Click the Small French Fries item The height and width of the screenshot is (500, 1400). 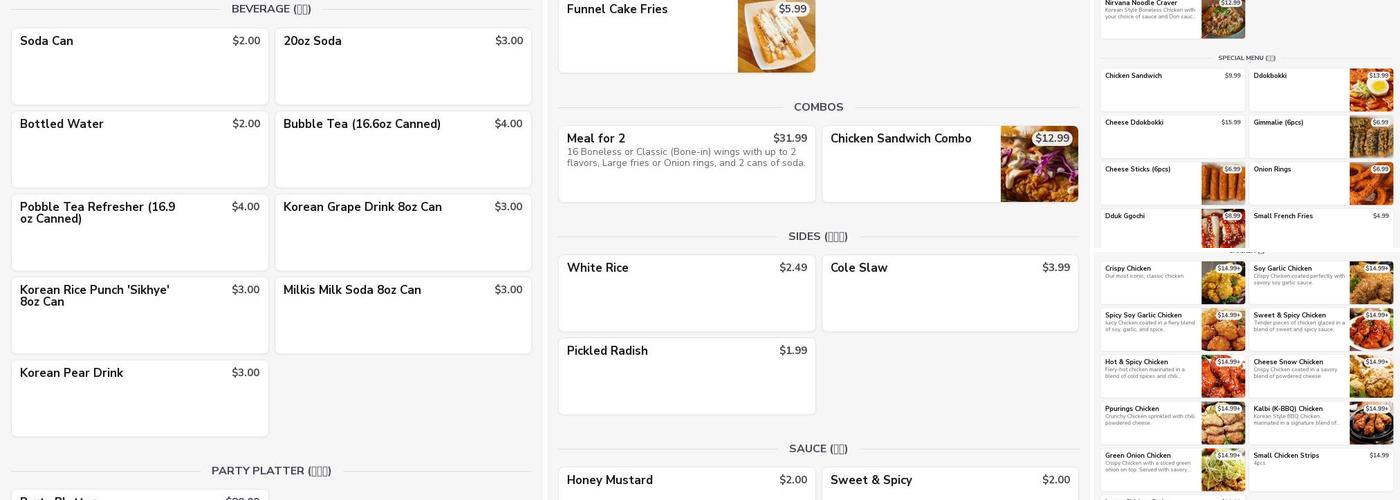pos(1320,228)
